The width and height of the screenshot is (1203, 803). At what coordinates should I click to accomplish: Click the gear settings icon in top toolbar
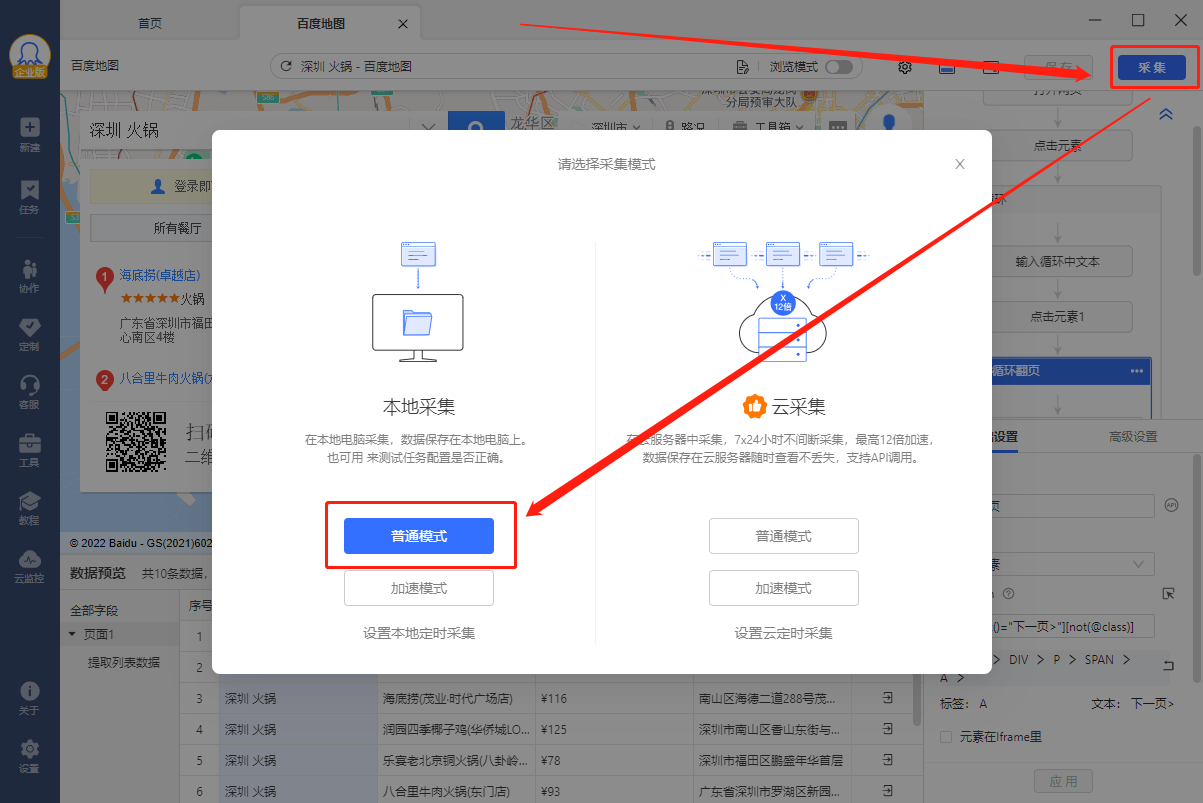(x=905, y=67)
